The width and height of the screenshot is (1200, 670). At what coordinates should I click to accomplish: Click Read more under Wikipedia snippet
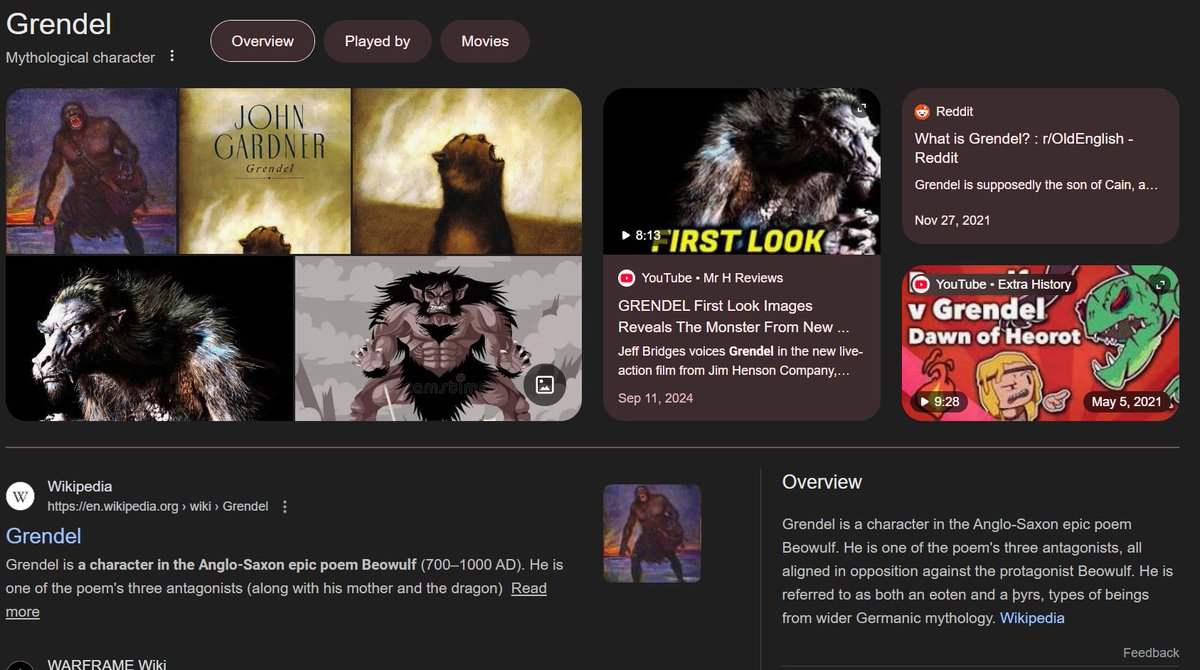coord(529,588)
